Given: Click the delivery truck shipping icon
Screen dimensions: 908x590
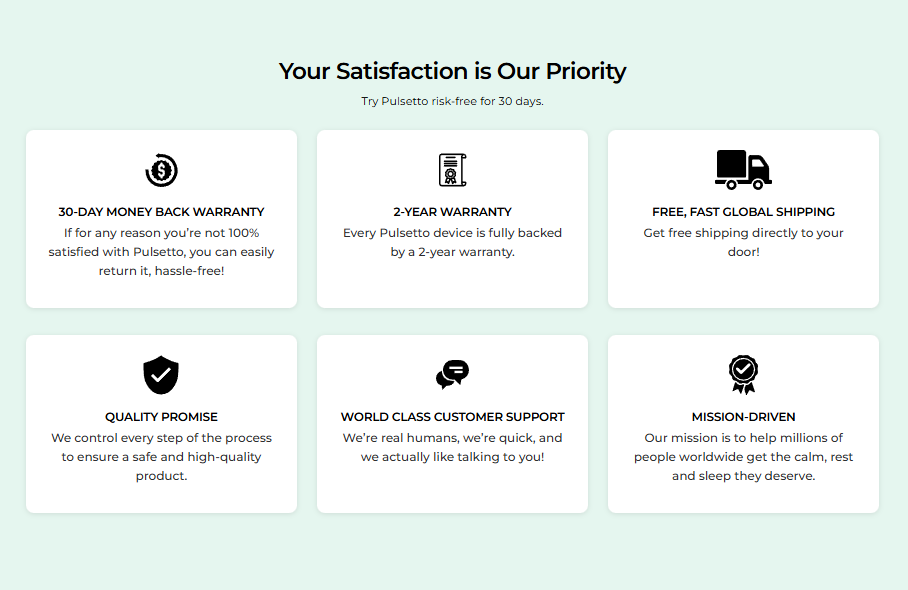Looking at the screenshot, I should pos(743,170).
